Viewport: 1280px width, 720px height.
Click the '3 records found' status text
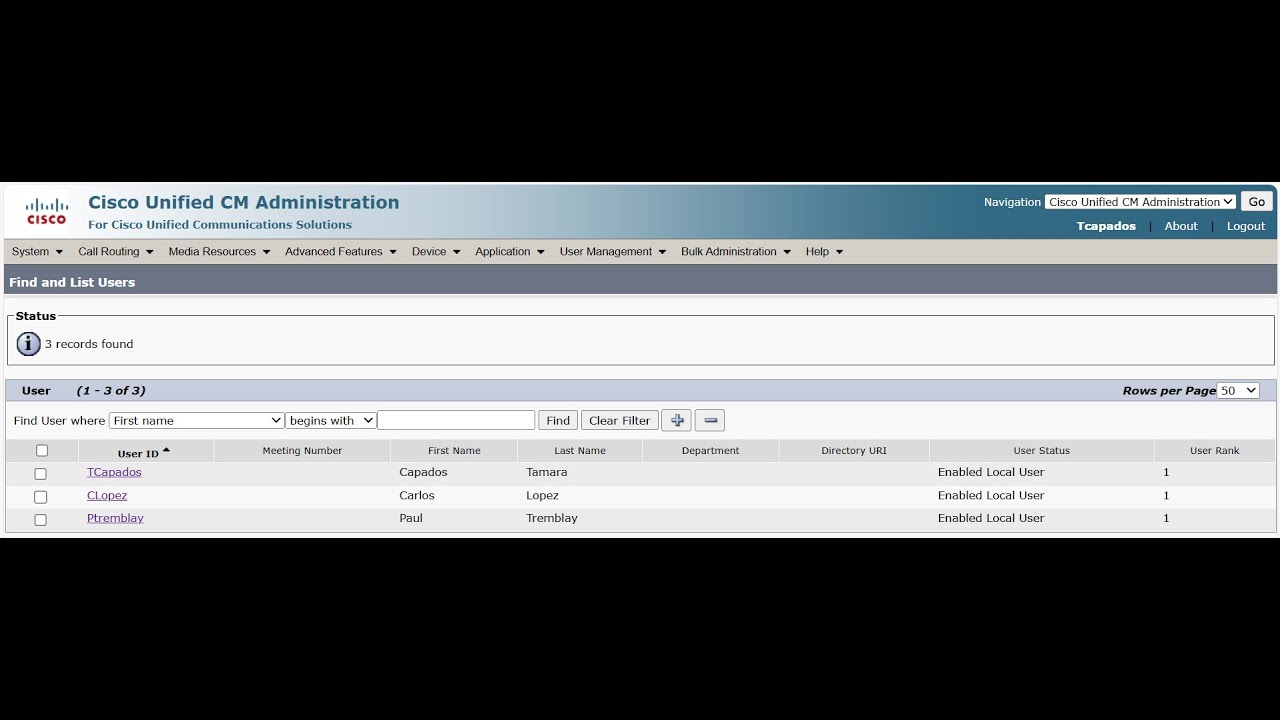tap(89, 344)
